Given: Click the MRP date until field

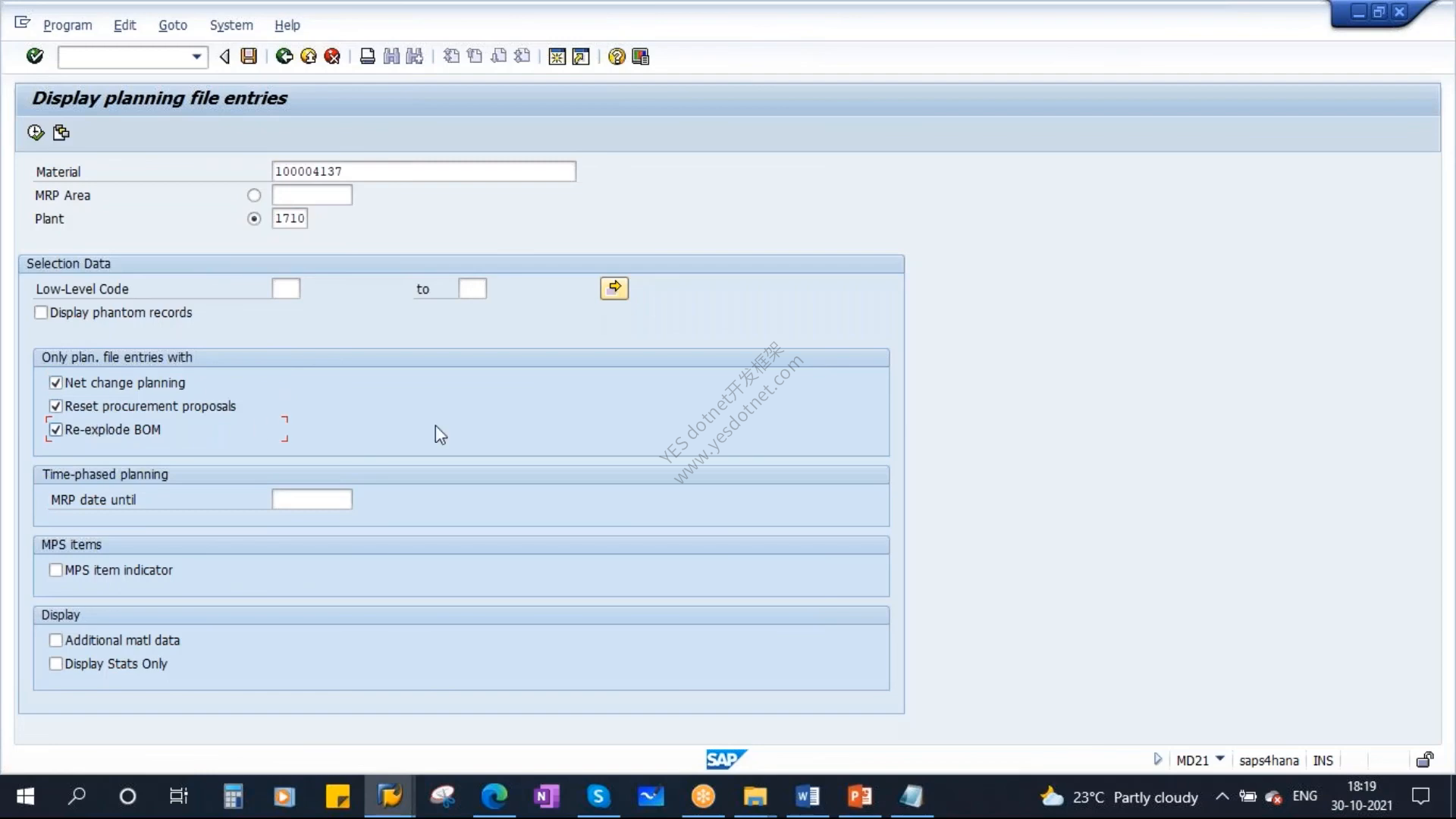Looking at the screenshot, I should coord(312,500).
